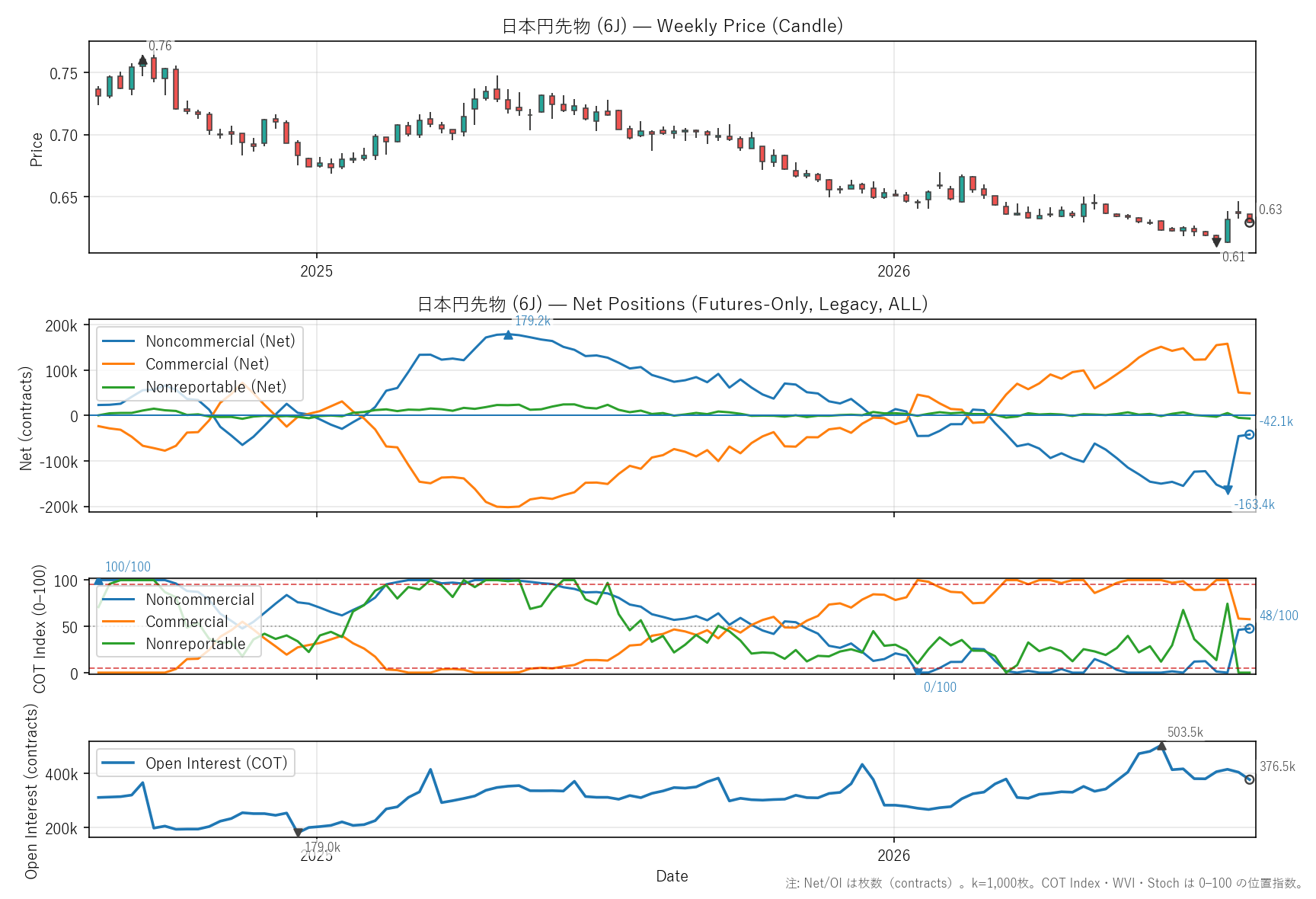Viewport: 1316px width, 899px height.
Task: Click the 50 tick on the COT Index axis
Action: [x=70, y=628]
